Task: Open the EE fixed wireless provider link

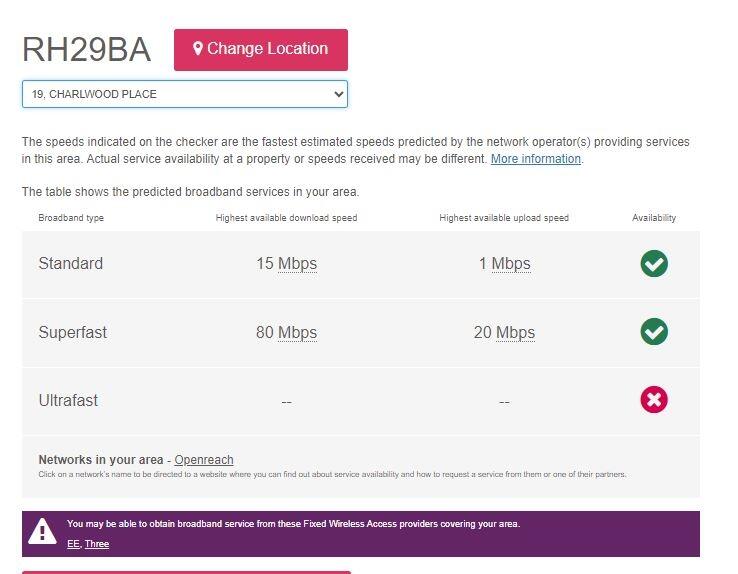Action: tap(73, 544)
